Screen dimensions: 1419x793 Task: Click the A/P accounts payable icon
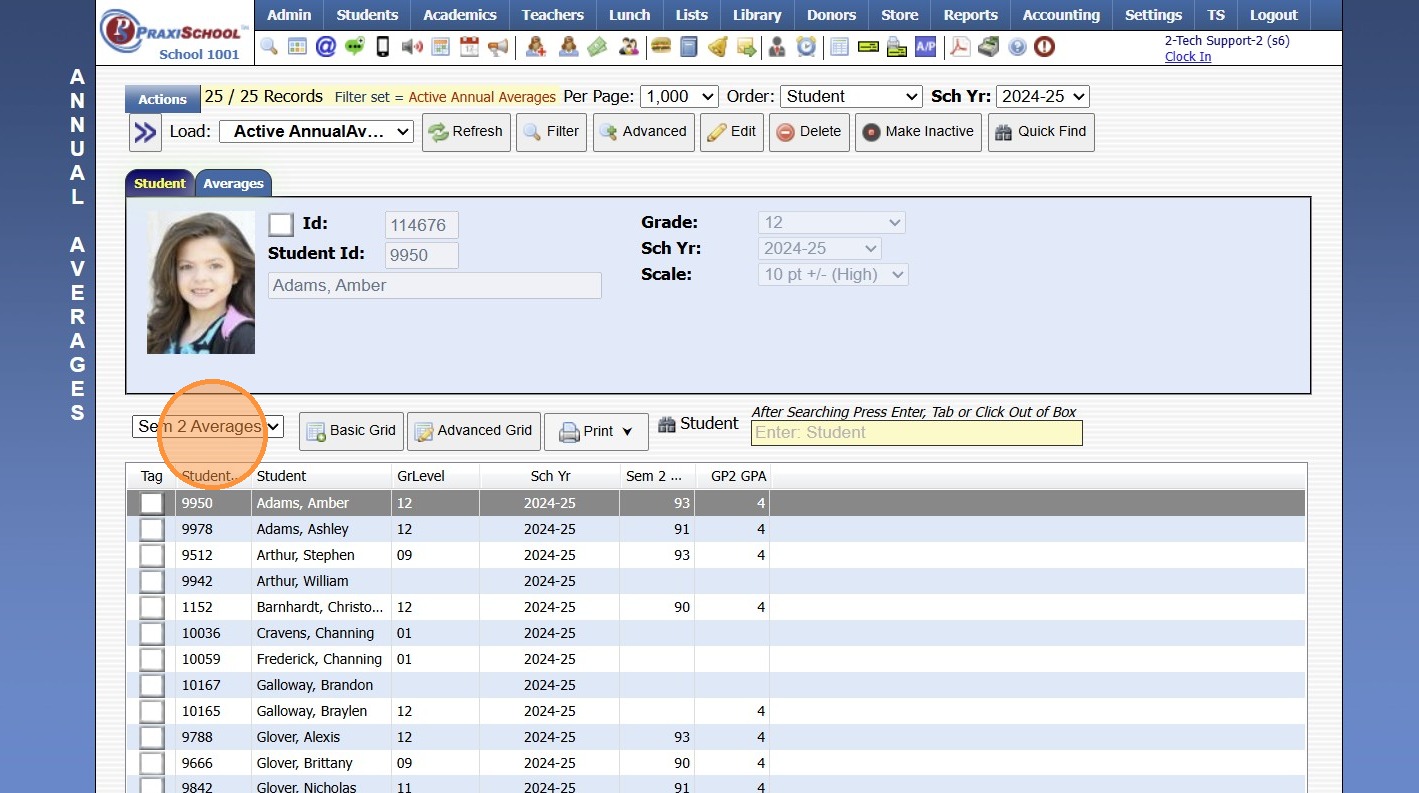(x=925, y=46)
